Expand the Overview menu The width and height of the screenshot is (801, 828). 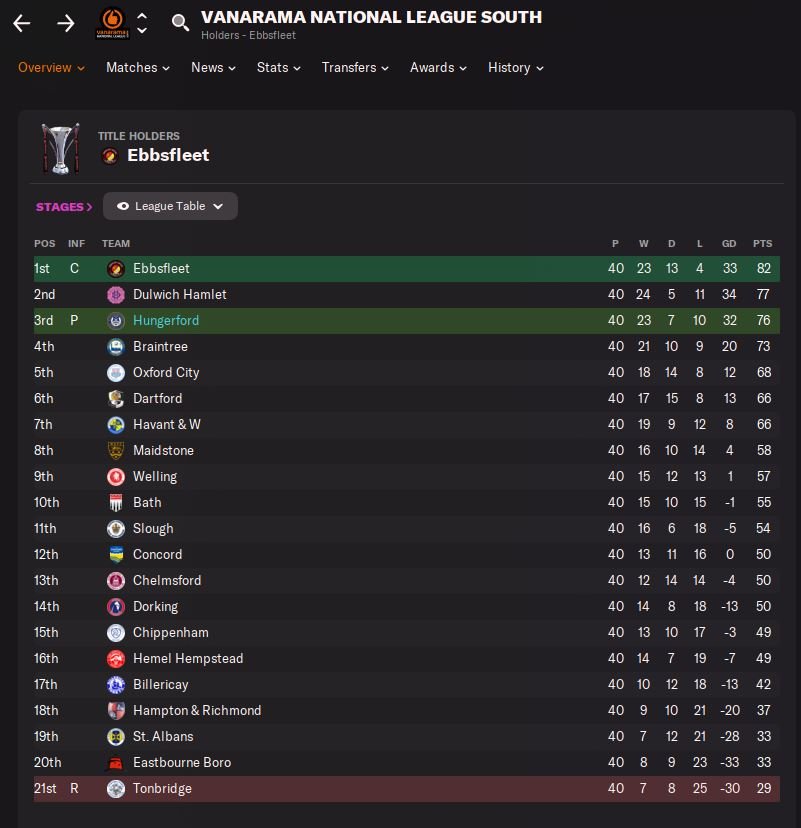point(51,68)
